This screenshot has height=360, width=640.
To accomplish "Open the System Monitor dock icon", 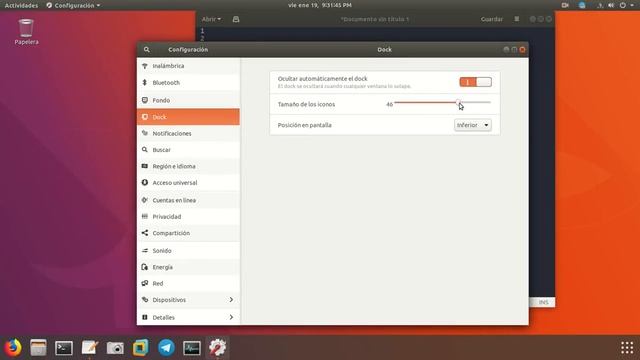I will pos(192,348).
